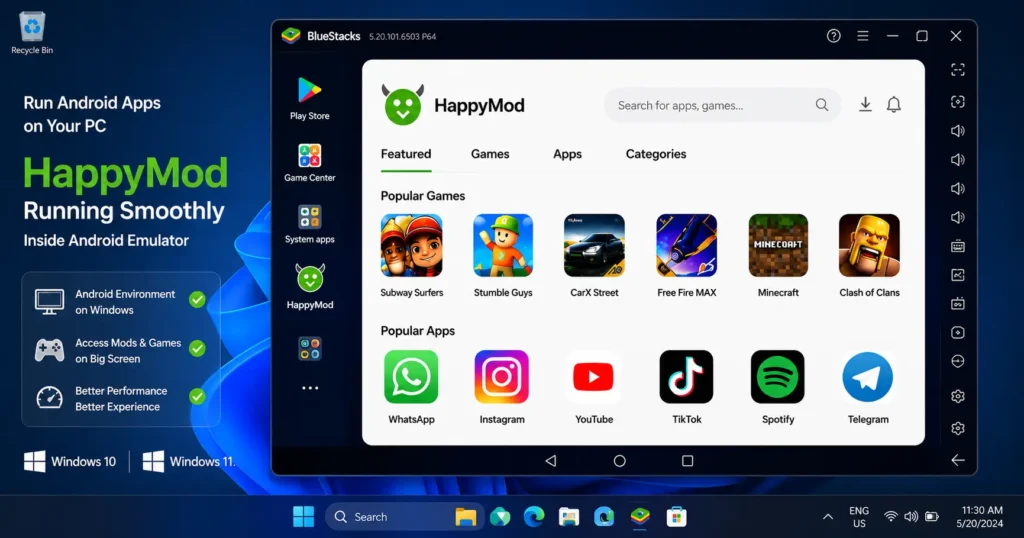This screenshot has width=1024, height=538.
Task: Open Game Center in the sidebar
Action: (x=310, y=163)
